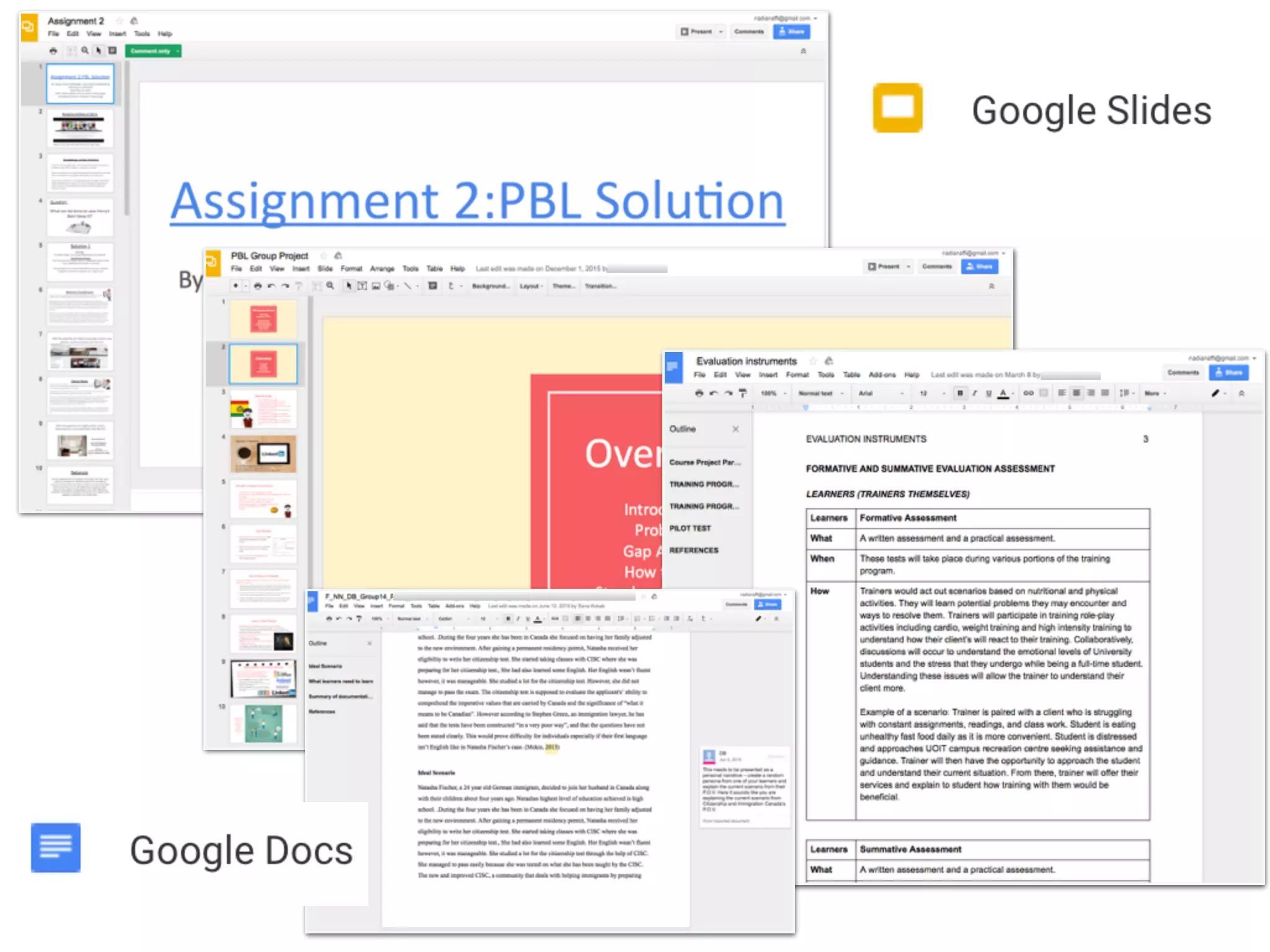Click text color icon in Evaluation instruments
The image size is (1270, 952).
tap(1003, 393)
